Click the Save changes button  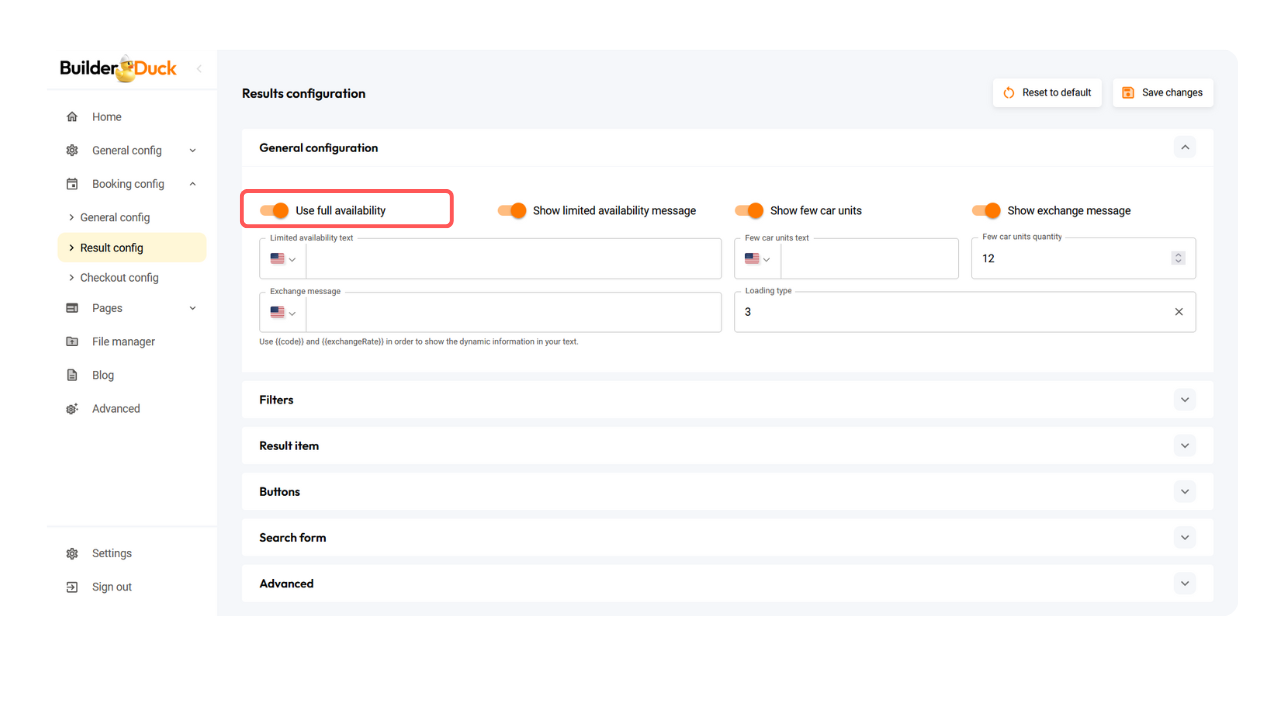[1162, 93]
